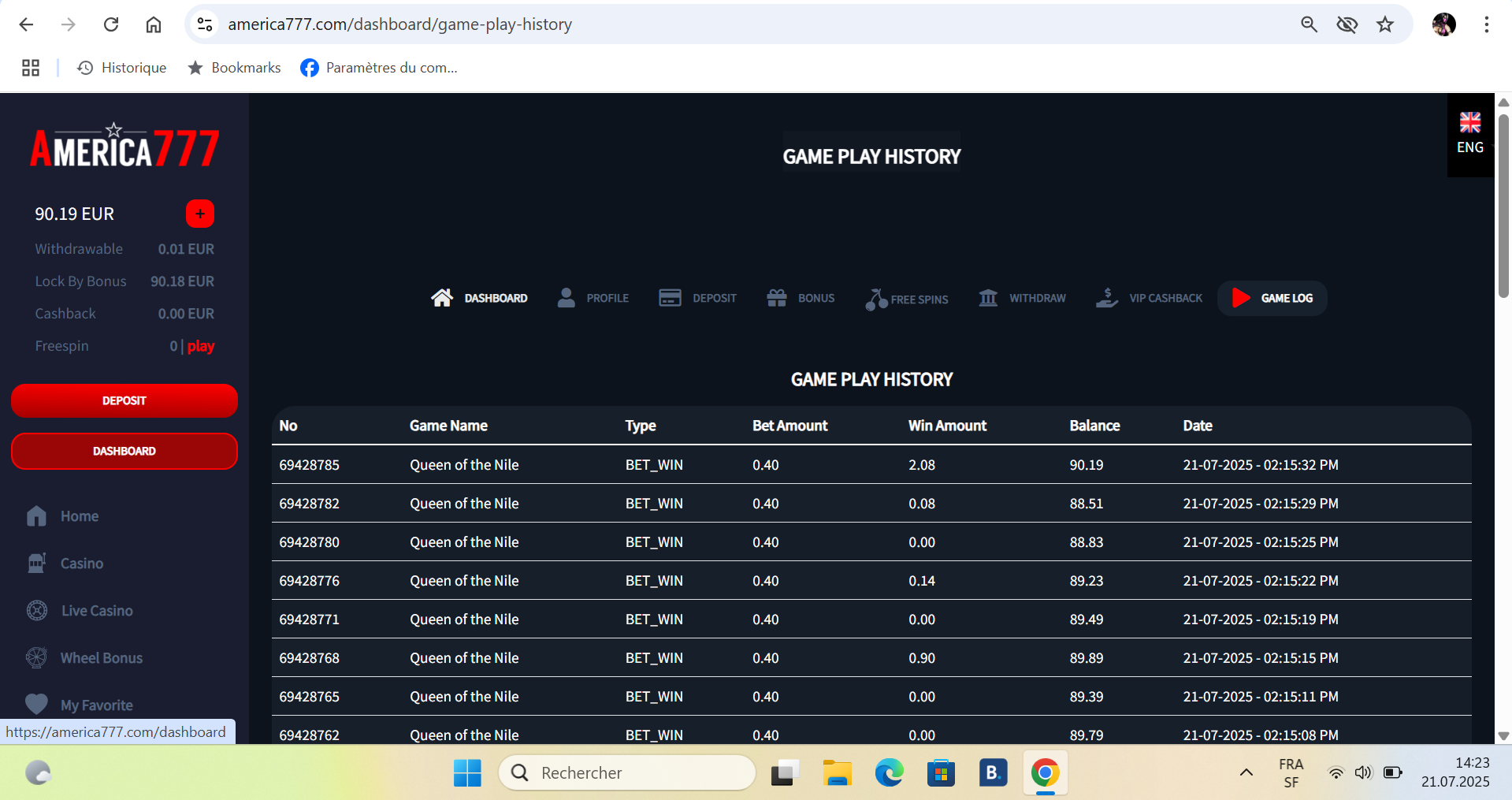
Task: Open the Bookmarks folder in bookmarks bar
Action: [234, 68]
